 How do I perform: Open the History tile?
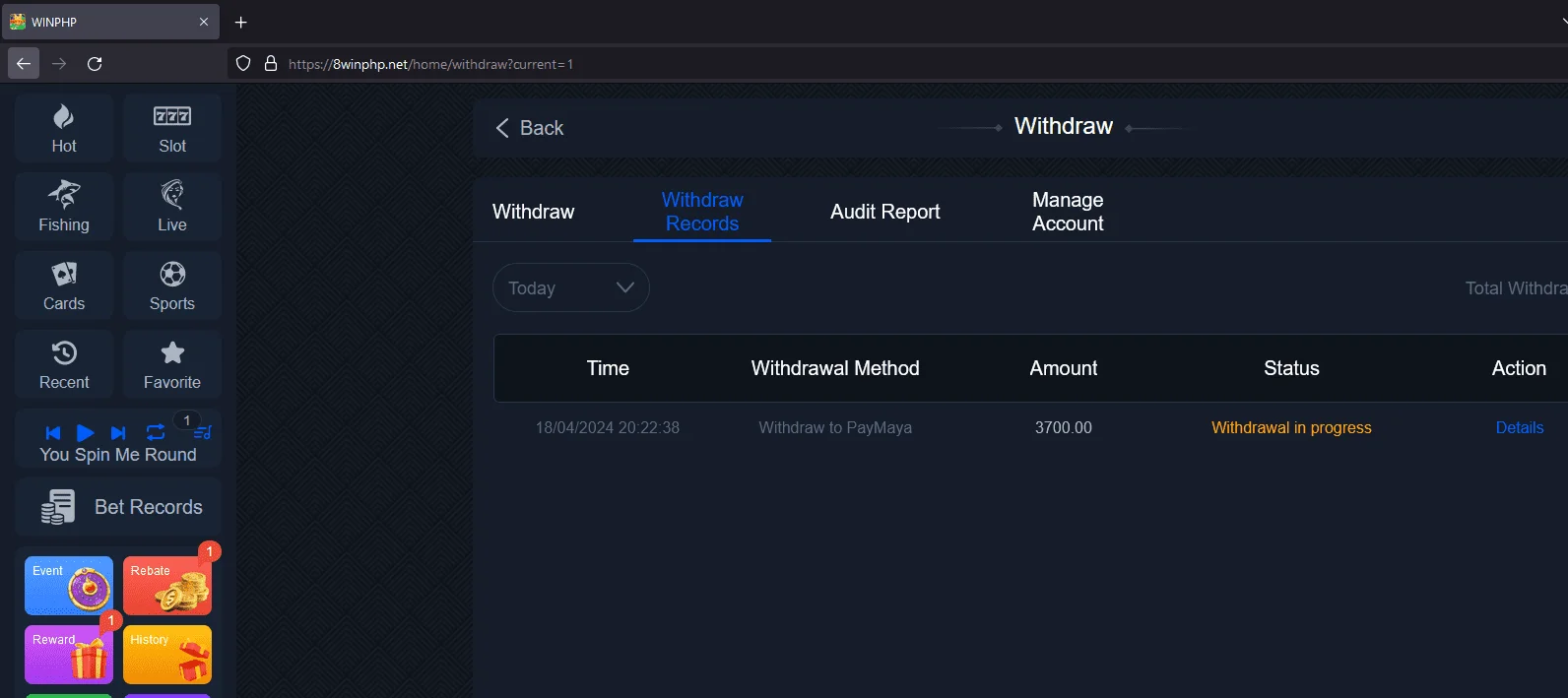pos(167,655)
